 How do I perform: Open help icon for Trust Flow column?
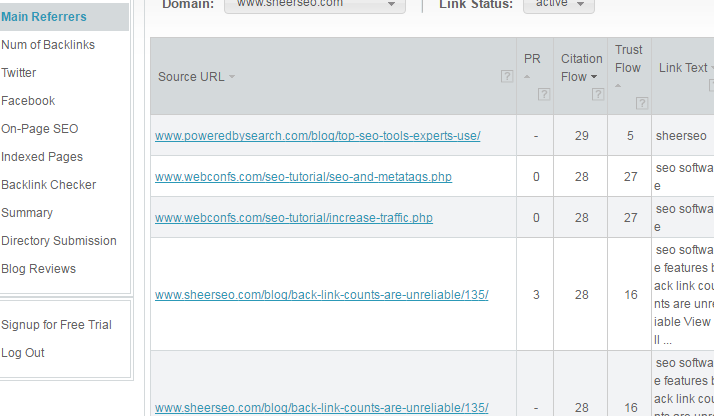[x=642, y=103]
